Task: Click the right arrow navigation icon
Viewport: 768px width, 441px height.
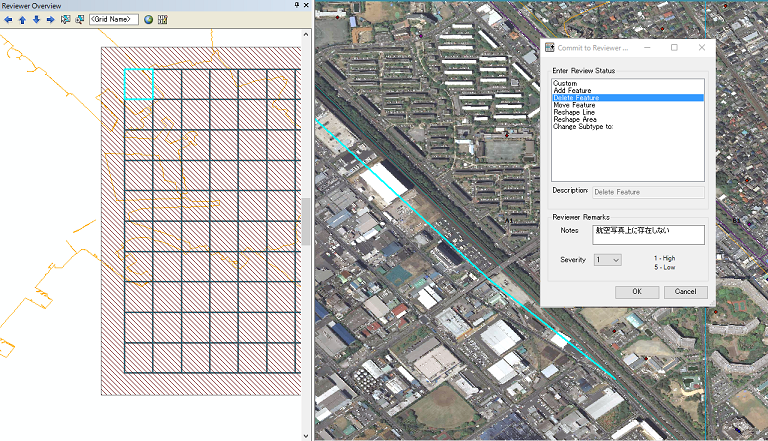Action: [50, 19]
